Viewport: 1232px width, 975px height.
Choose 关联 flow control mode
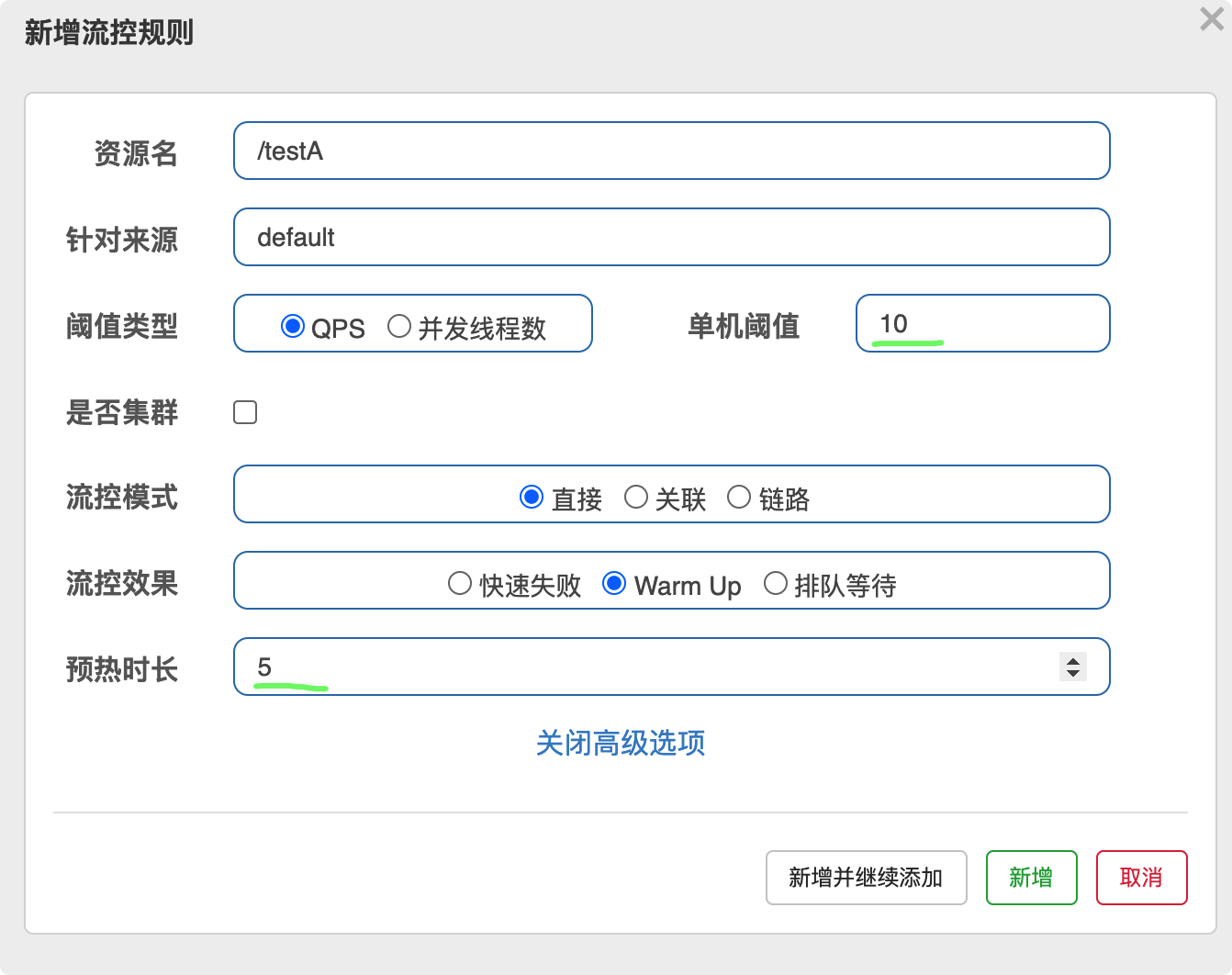coord(635,498)
